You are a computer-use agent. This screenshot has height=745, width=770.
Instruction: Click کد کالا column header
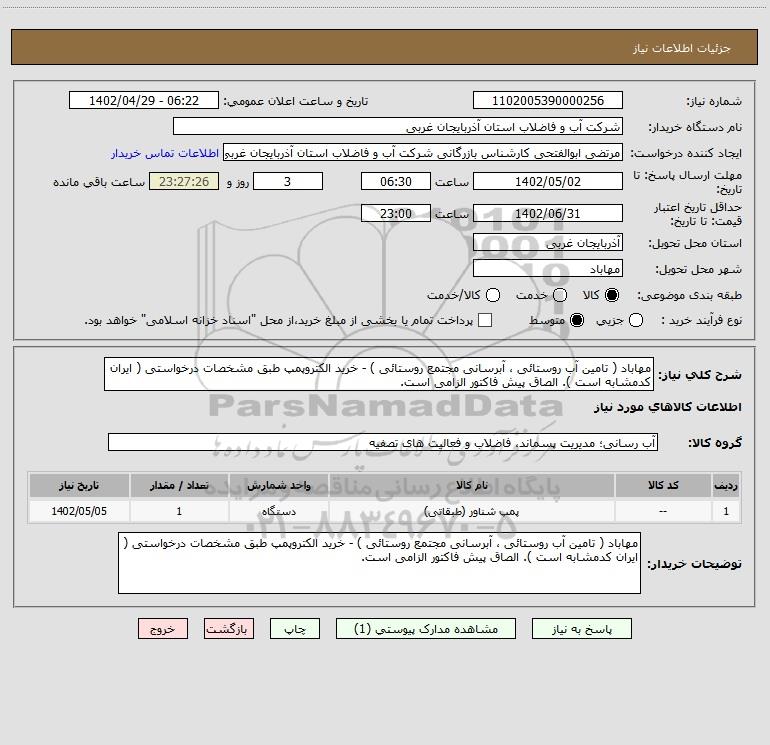tap(663, 485)
